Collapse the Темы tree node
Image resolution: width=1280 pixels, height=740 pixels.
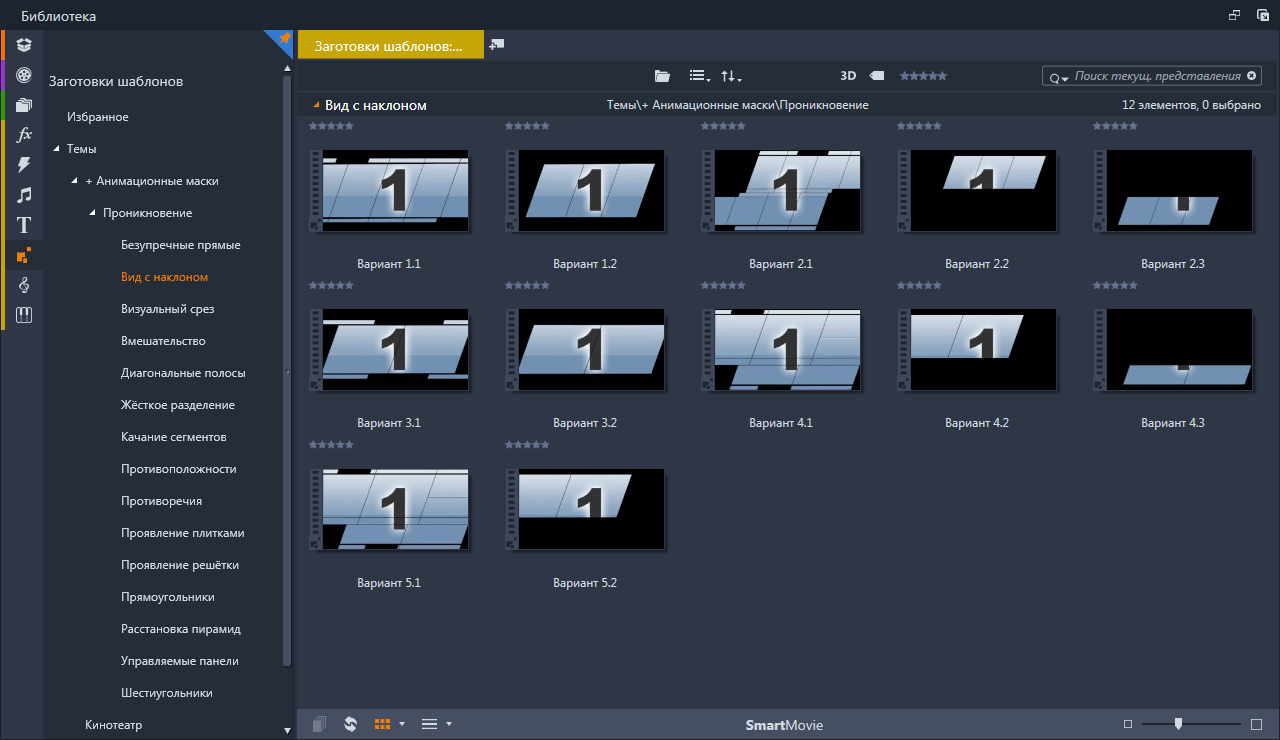click(56, 149)
